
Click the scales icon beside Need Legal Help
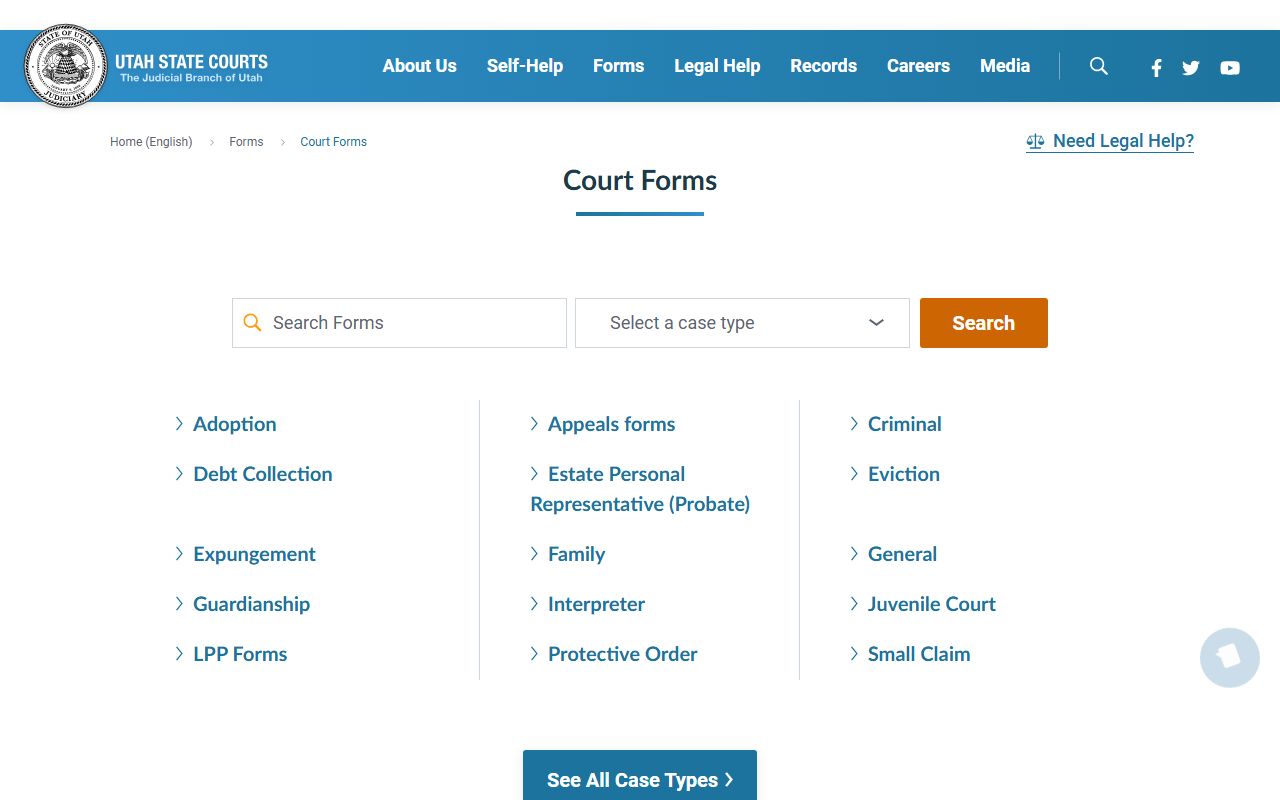[1035, 142]
